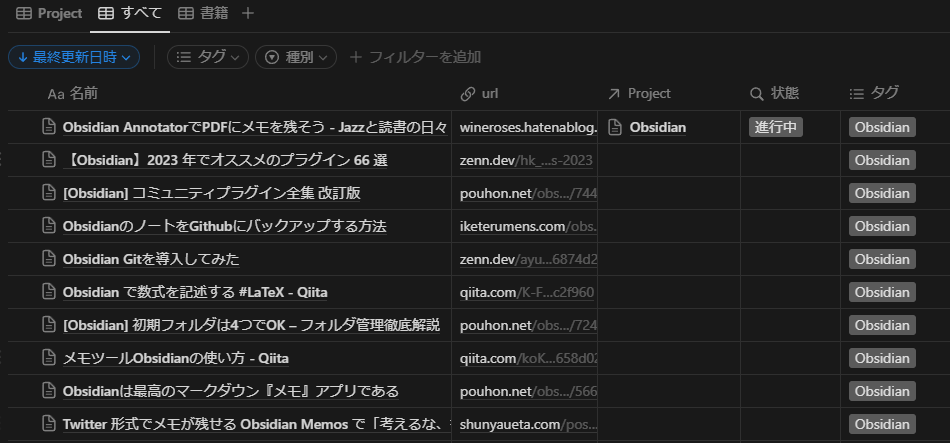This screenshot has width=950, height=443.
Task: Click page icon of コミュニティプラグイン全集 row
Action: (x=48, y=193)
